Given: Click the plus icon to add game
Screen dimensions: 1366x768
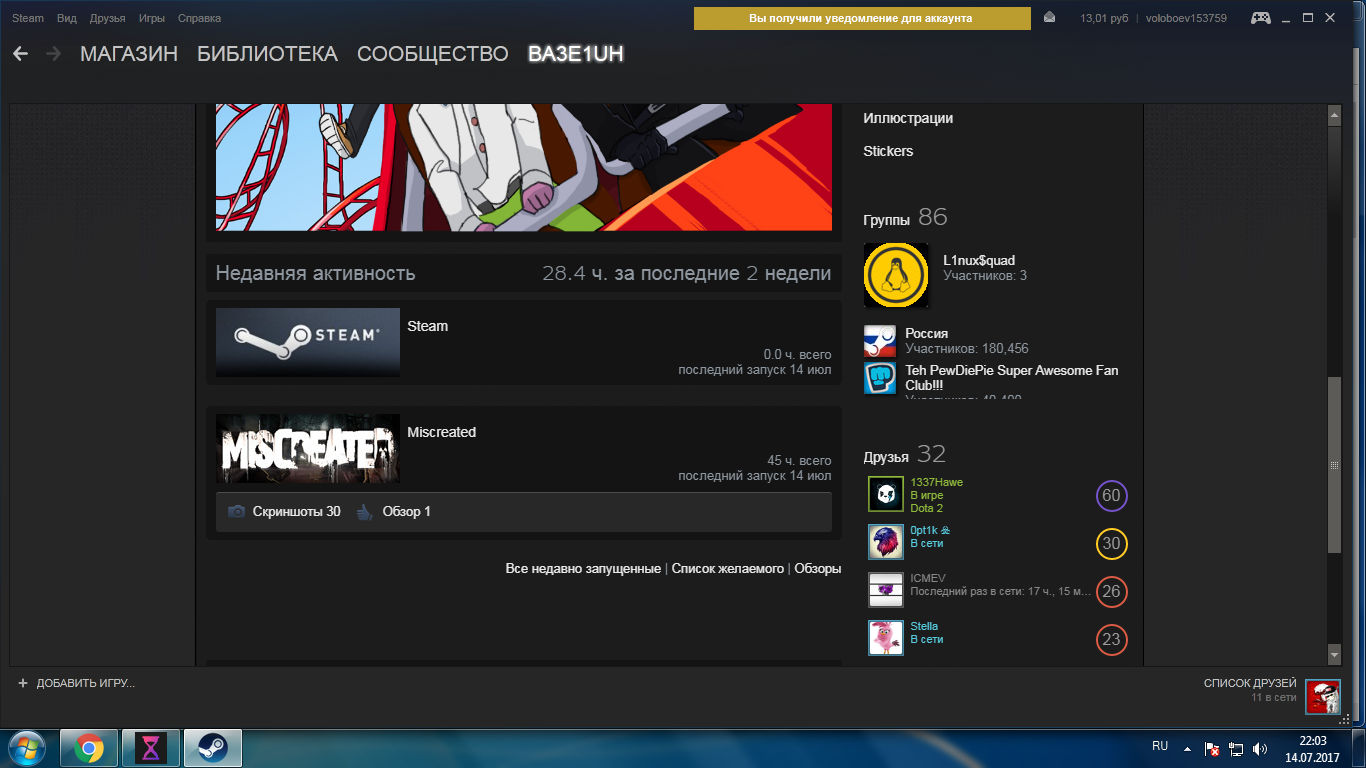Looking at the screenshot, I should [23, 683].
